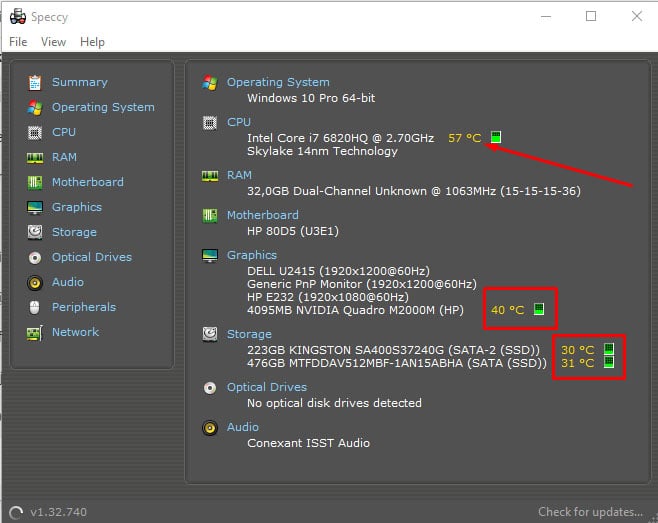Select Summary in the sidebar
Image resolution: width=658 pixels, height=523 pixels.
[x=80, y=82]
